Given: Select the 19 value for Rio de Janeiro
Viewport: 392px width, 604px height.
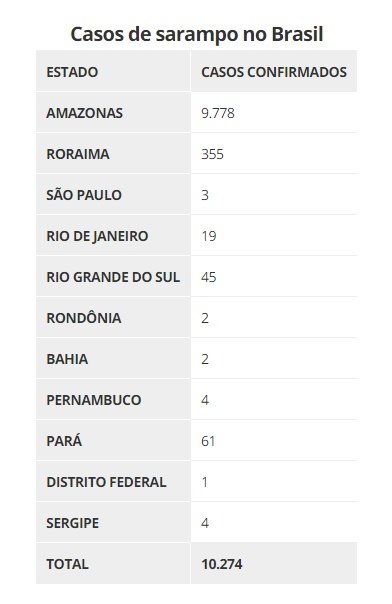Looking at the screenshot, I should tap(209, 236).
